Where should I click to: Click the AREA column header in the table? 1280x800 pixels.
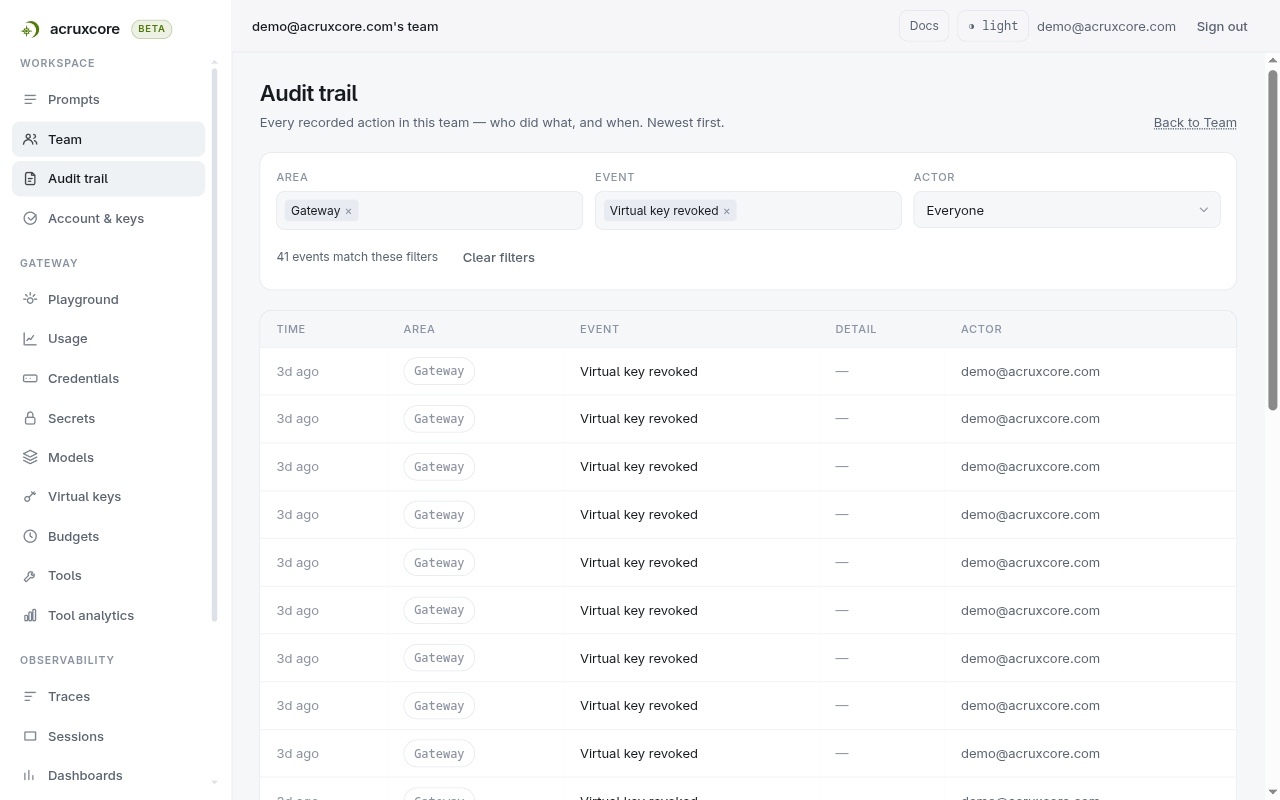pos(419,329)
